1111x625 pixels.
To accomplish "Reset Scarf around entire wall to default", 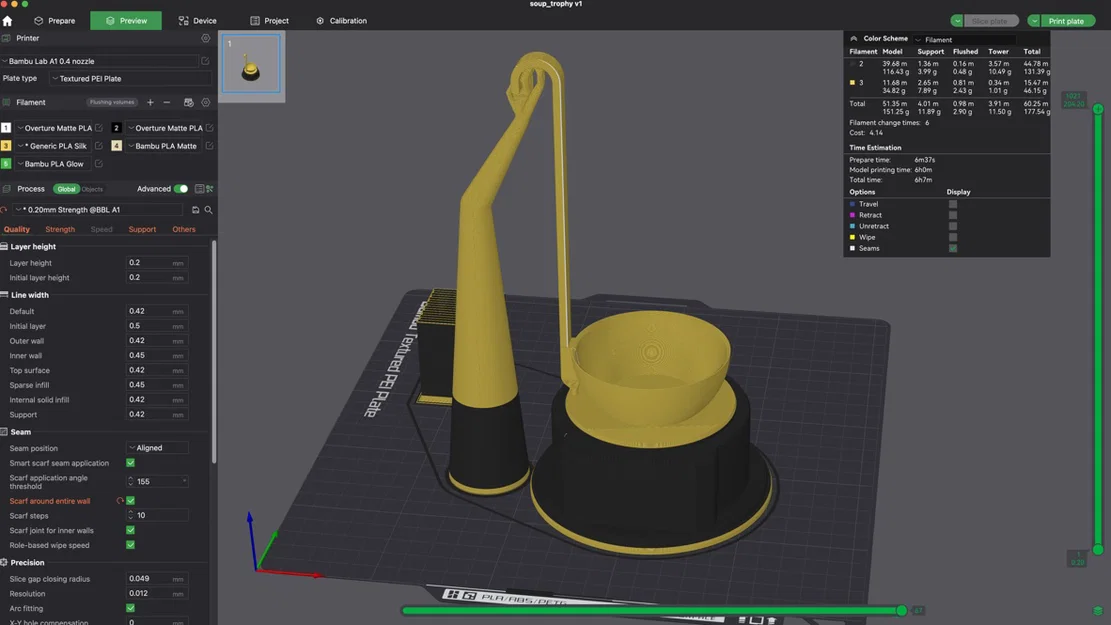I will click(x=120, y=501).
